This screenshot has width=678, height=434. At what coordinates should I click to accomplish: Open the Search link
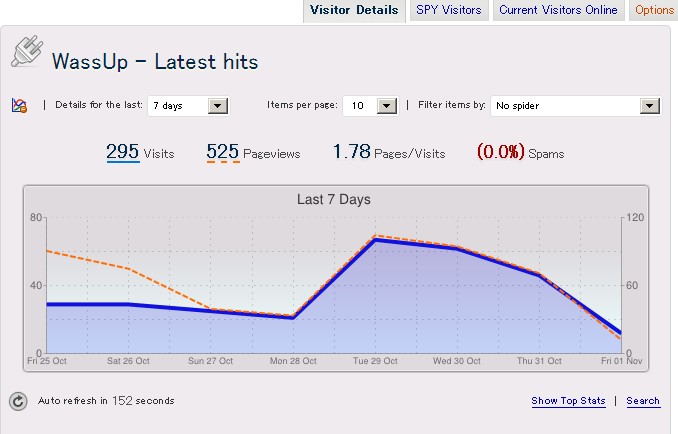point(643,401)
